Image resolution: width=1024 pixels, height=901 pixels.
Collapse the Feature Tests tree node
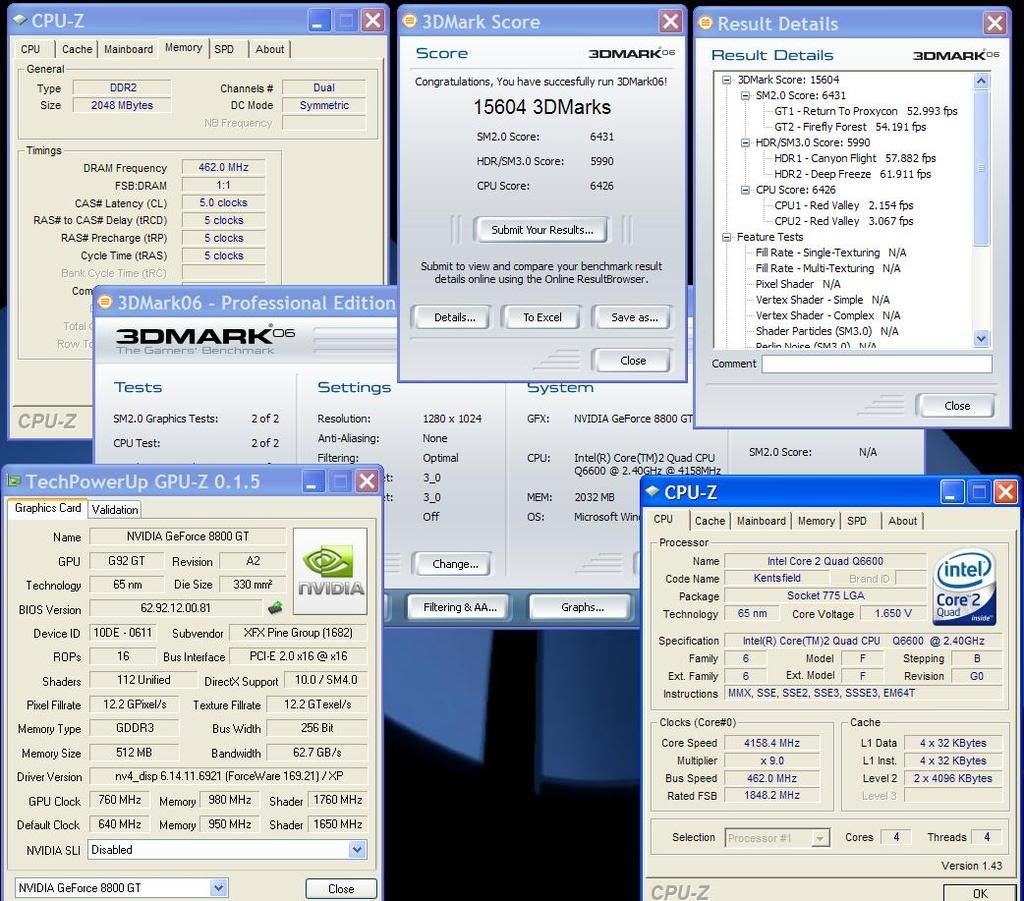tap(726, 237)
